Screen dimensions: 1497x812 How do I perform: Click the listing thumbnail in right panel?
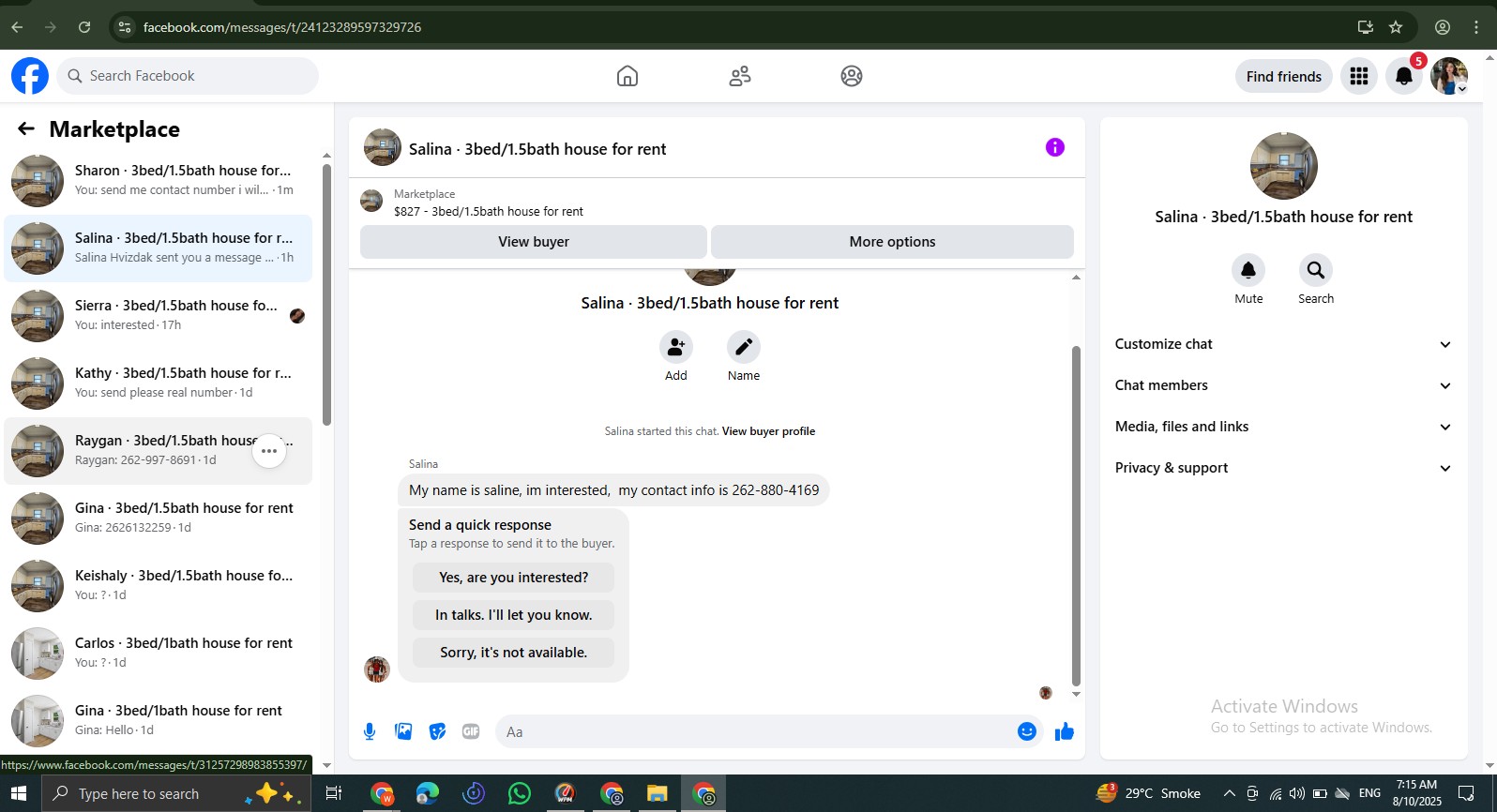tap(1284, 166)
